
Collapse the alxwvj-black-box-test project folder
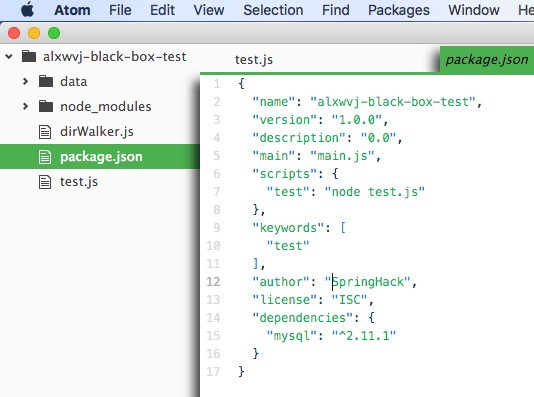[x=9, y=57]
